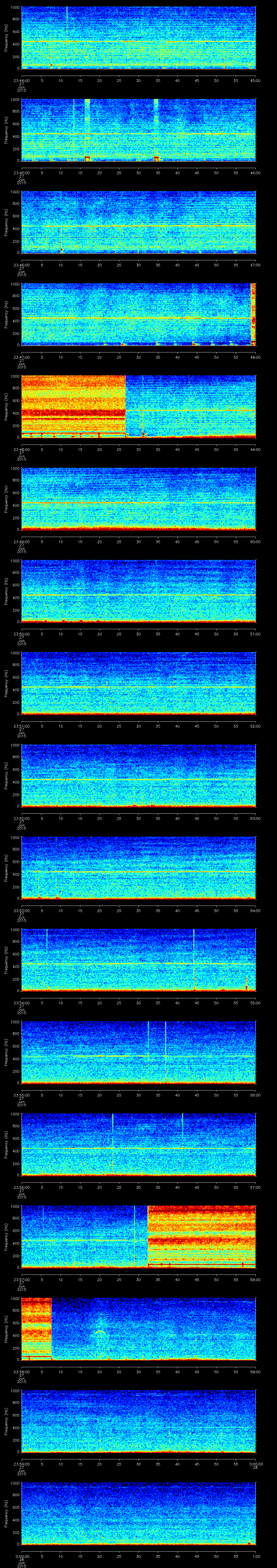Screen dimensions: 277x1568
Task: Click the 23:44:00 start time label
Action: pos(21,80)
